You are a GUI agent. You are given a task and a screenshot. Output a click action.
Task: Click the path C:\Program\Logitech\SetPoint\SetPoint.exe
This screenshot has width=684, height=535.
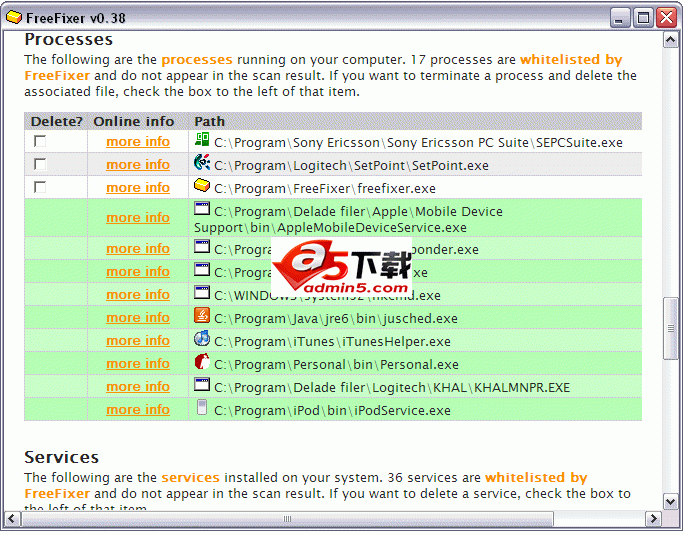(351, 166)
